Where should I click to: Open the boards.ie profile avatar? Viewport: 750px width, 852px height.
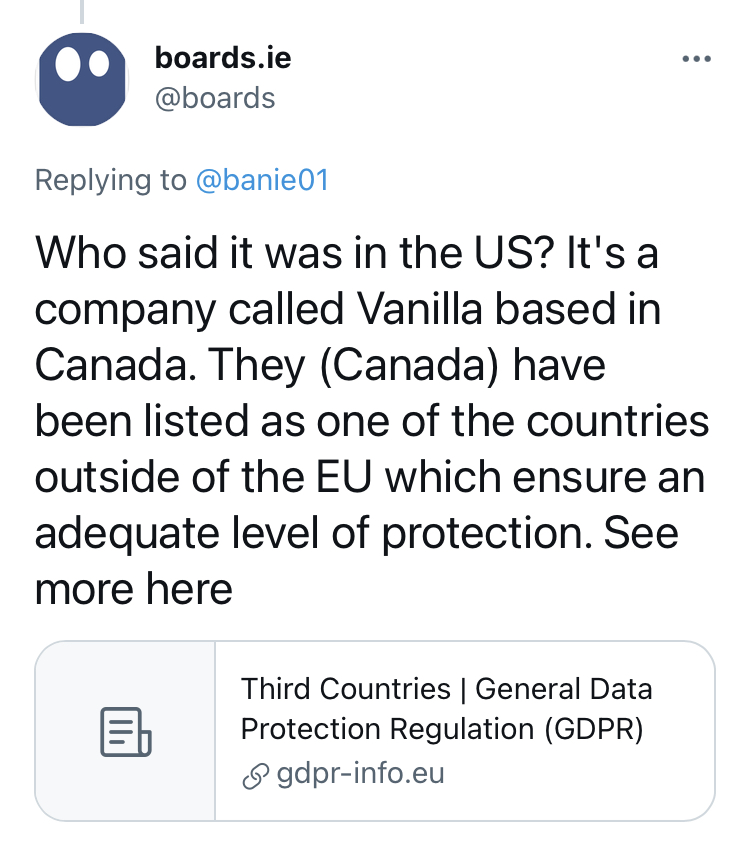coord(82,79)
